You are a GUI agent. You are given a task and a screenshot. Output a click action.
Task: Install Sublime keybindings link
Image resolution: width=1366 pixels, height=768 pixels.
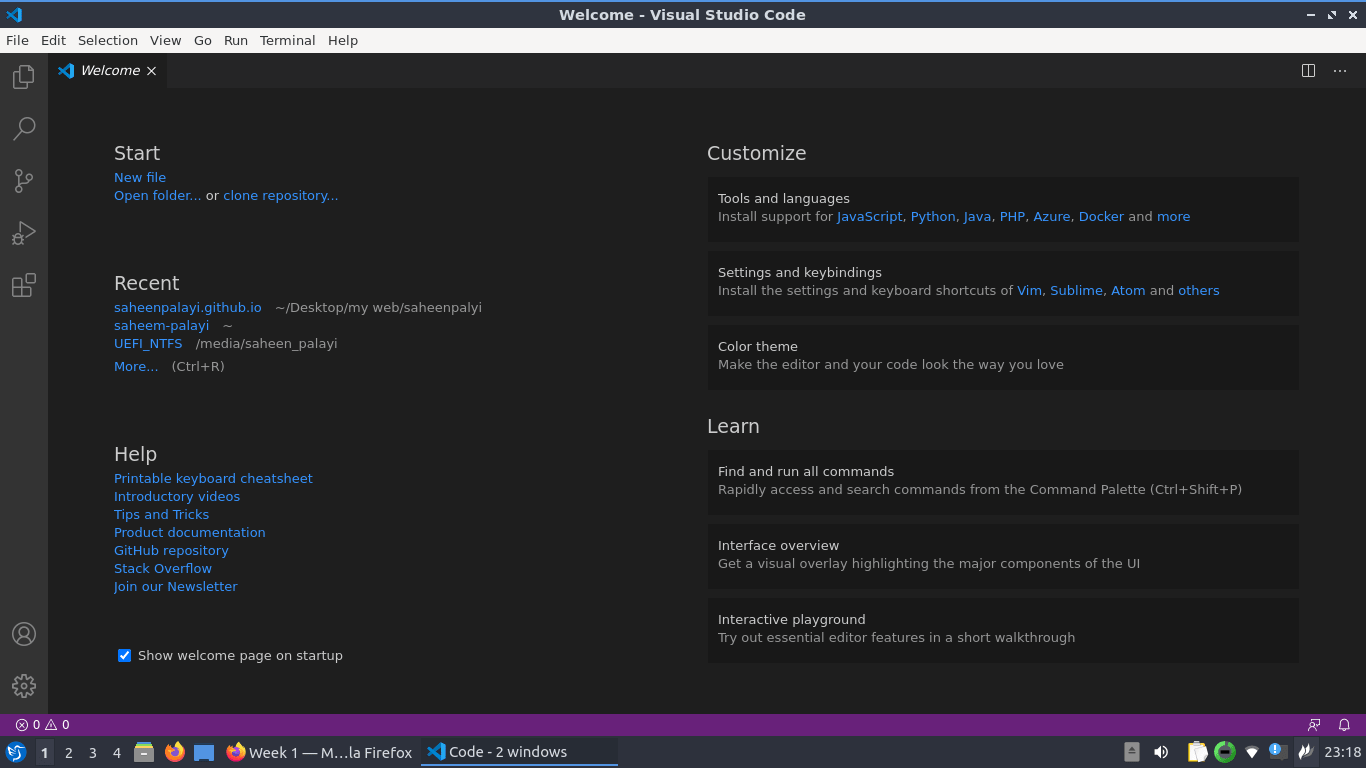point(1076,291)
